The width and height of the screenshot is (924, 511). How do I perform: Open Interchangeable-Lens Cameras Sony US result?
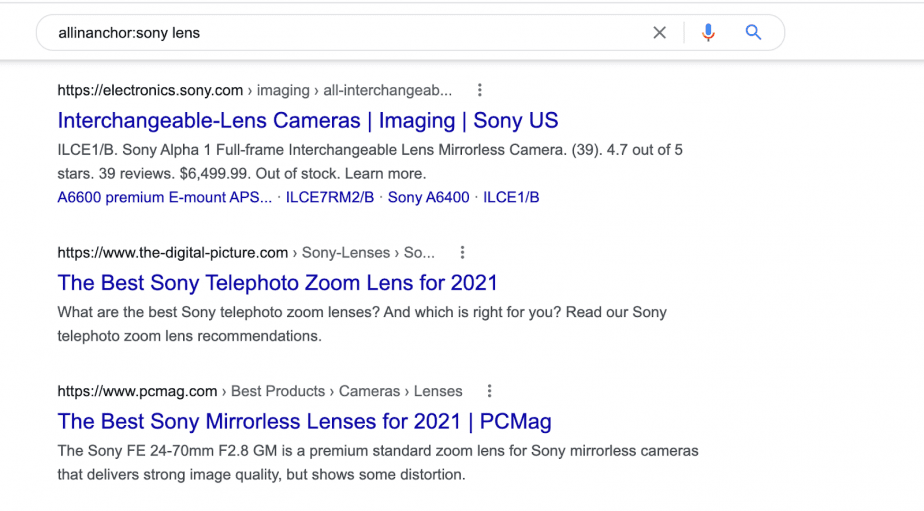[308, 121]
